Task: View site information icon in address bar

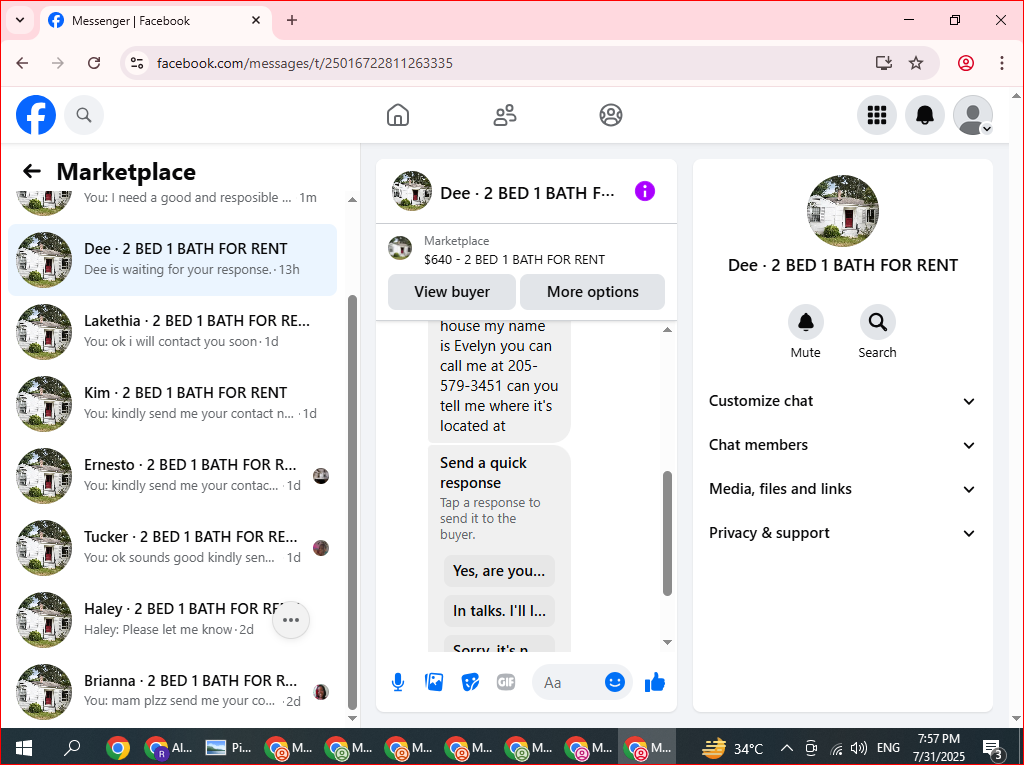Action: (137, 63)
